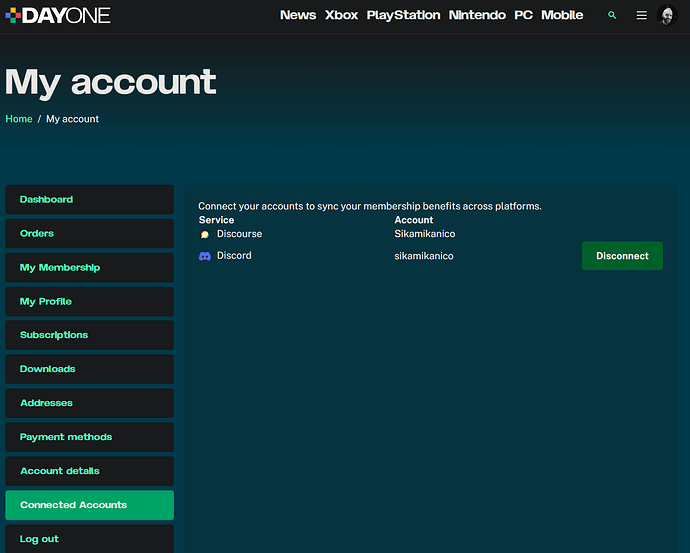View Orders in account sidebar
This screenshot has width=690, height=553.
[x=89, y=234]
